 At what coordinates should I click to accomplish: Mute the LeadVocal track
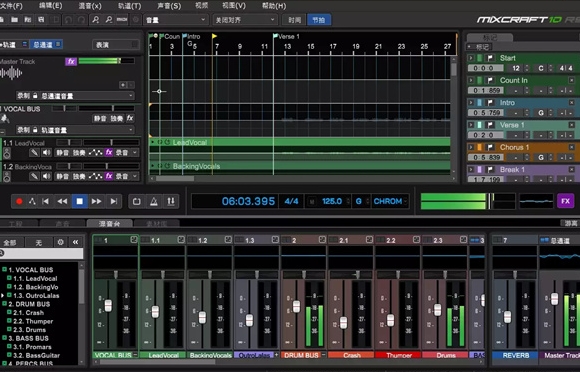click(63, 152)
